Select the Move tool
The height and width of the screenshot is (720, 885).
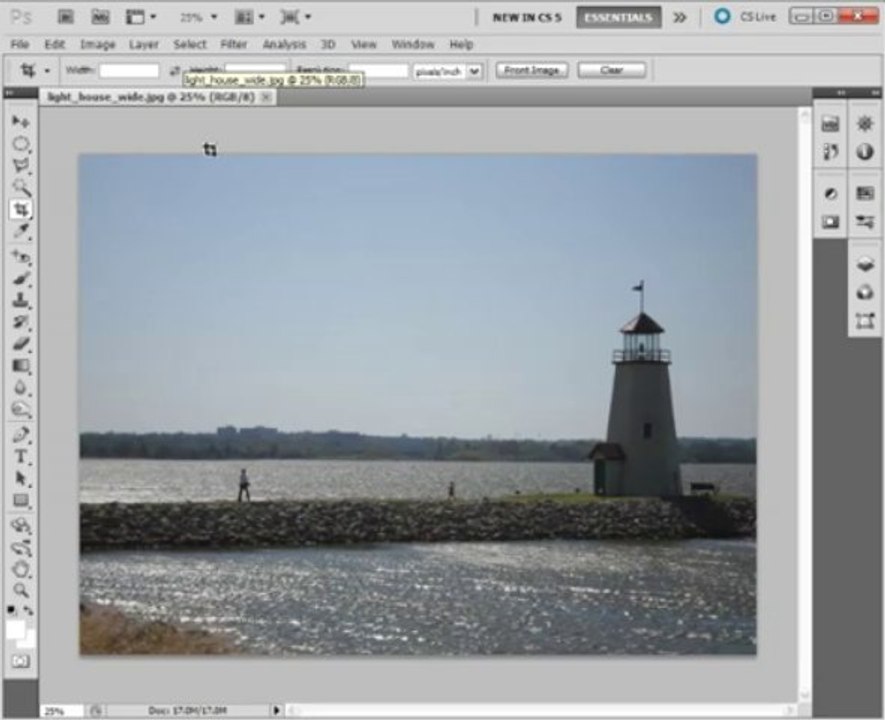tap(21, 121)
